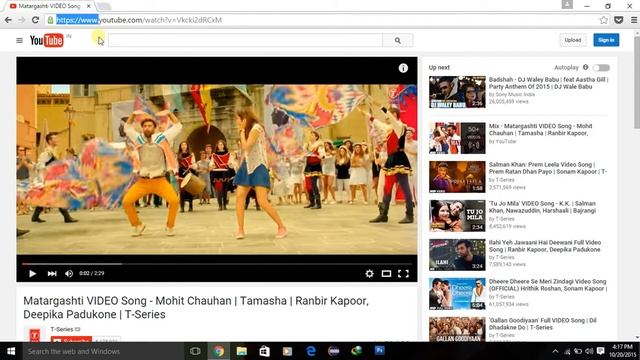This screenshot has width=640, height=360.
Task: Open Dheere Dheere Se thumbnail
Action: [x=457, y=294]
